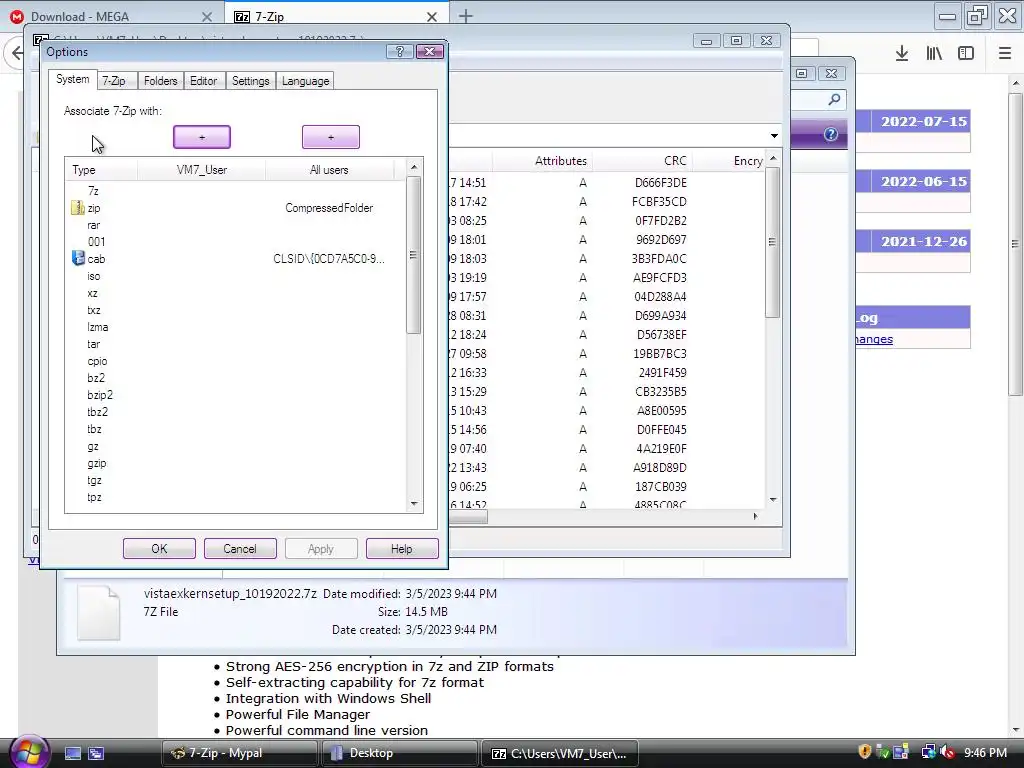Switch to the Download - MEGA browser tab

(111, 16)
